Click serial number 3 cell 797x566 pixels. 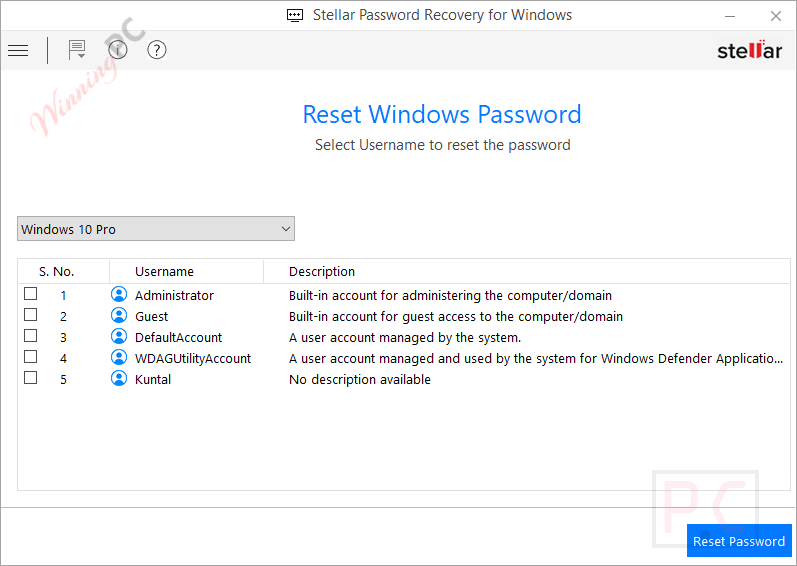point(63,337)
